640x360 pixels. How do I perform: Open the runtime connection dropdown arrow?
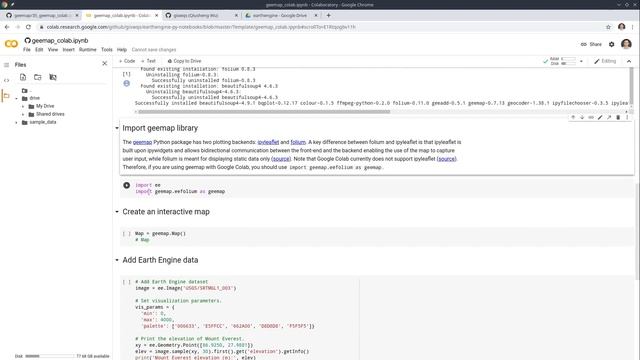[x=581, y=61]
